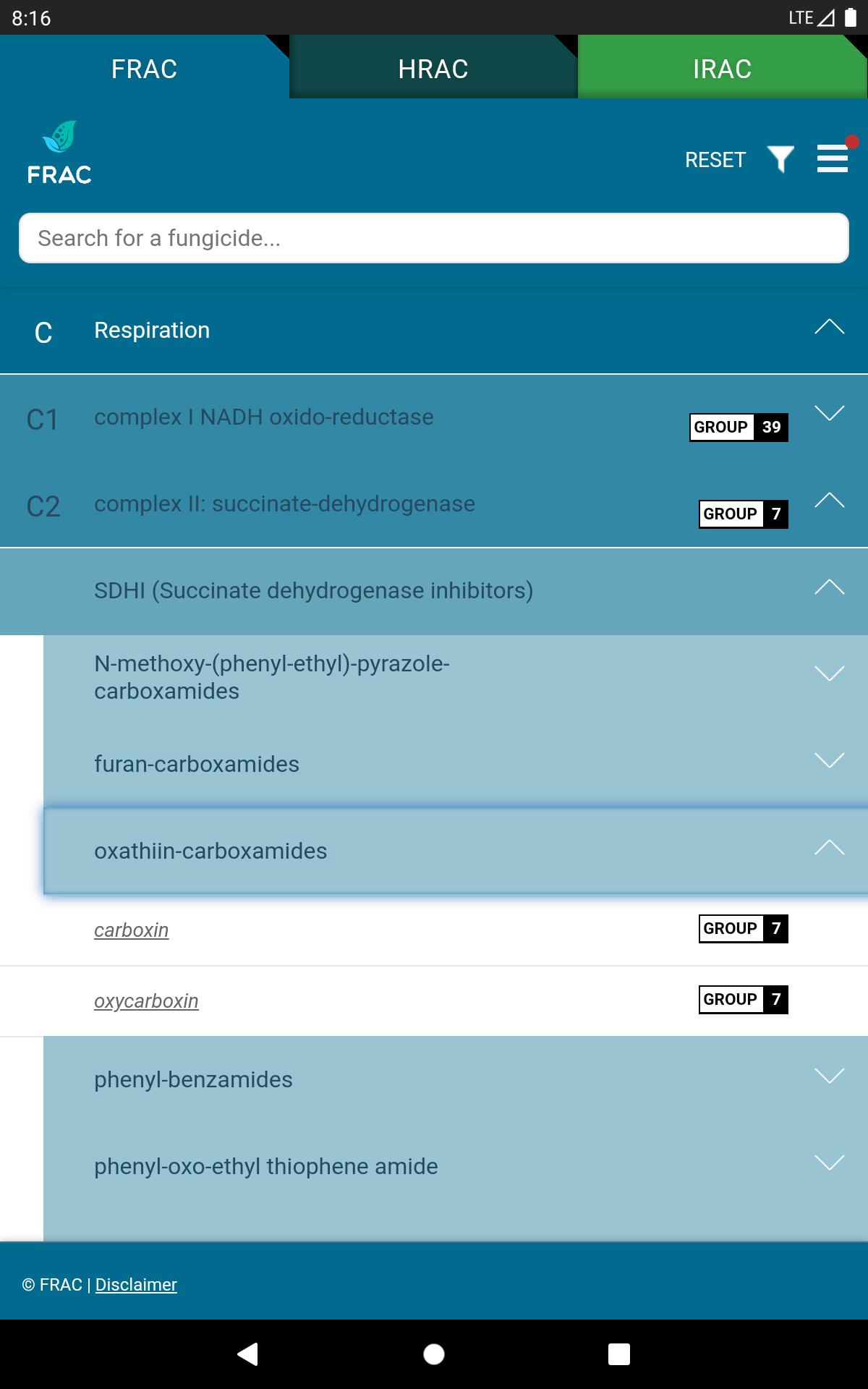Collapse the Respiration C section
868x1389 pixels.
tap(434, 331)
